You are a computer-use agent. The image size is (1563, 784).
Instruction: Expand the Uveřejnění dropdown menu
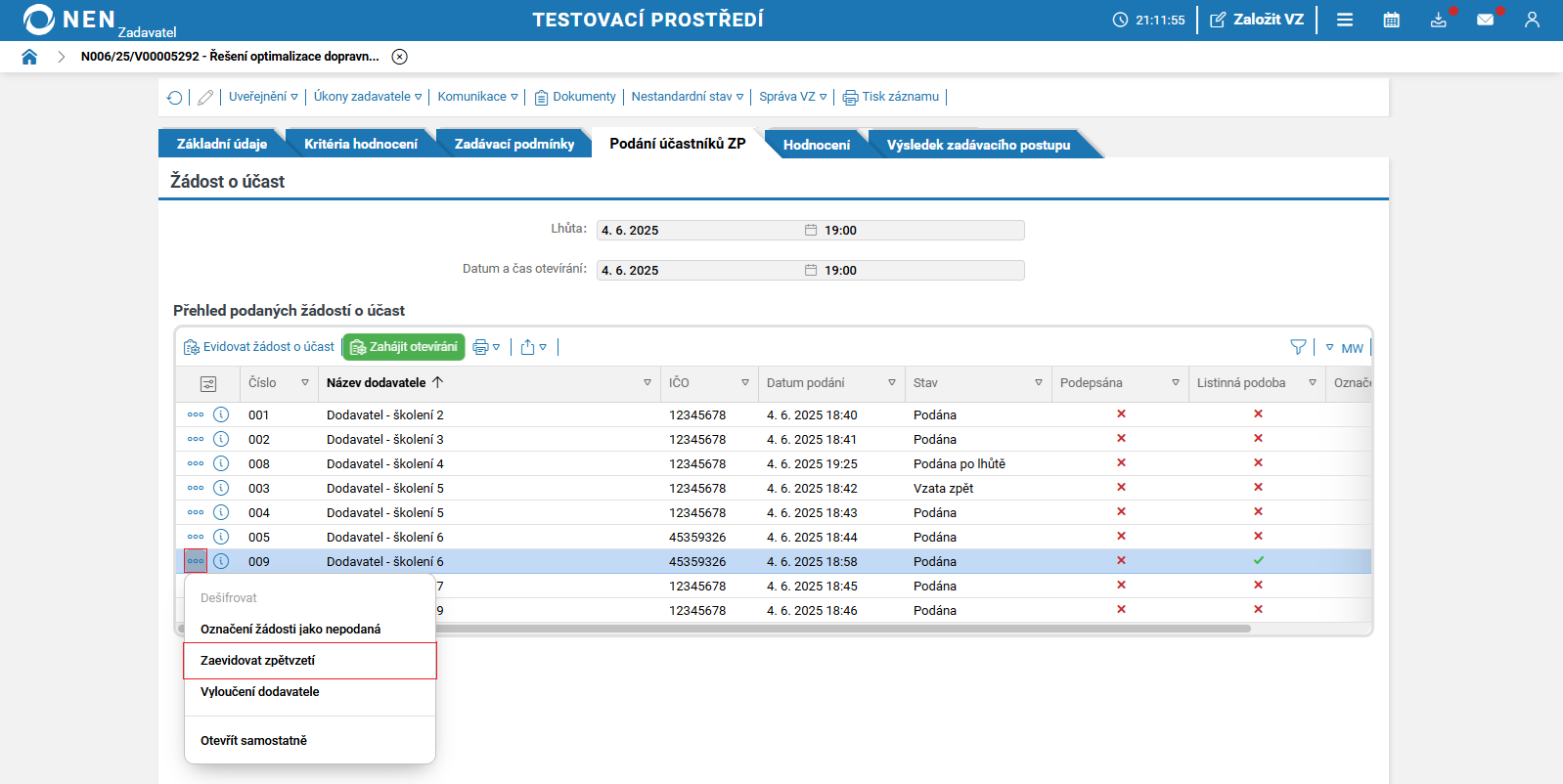pos(263,97)
